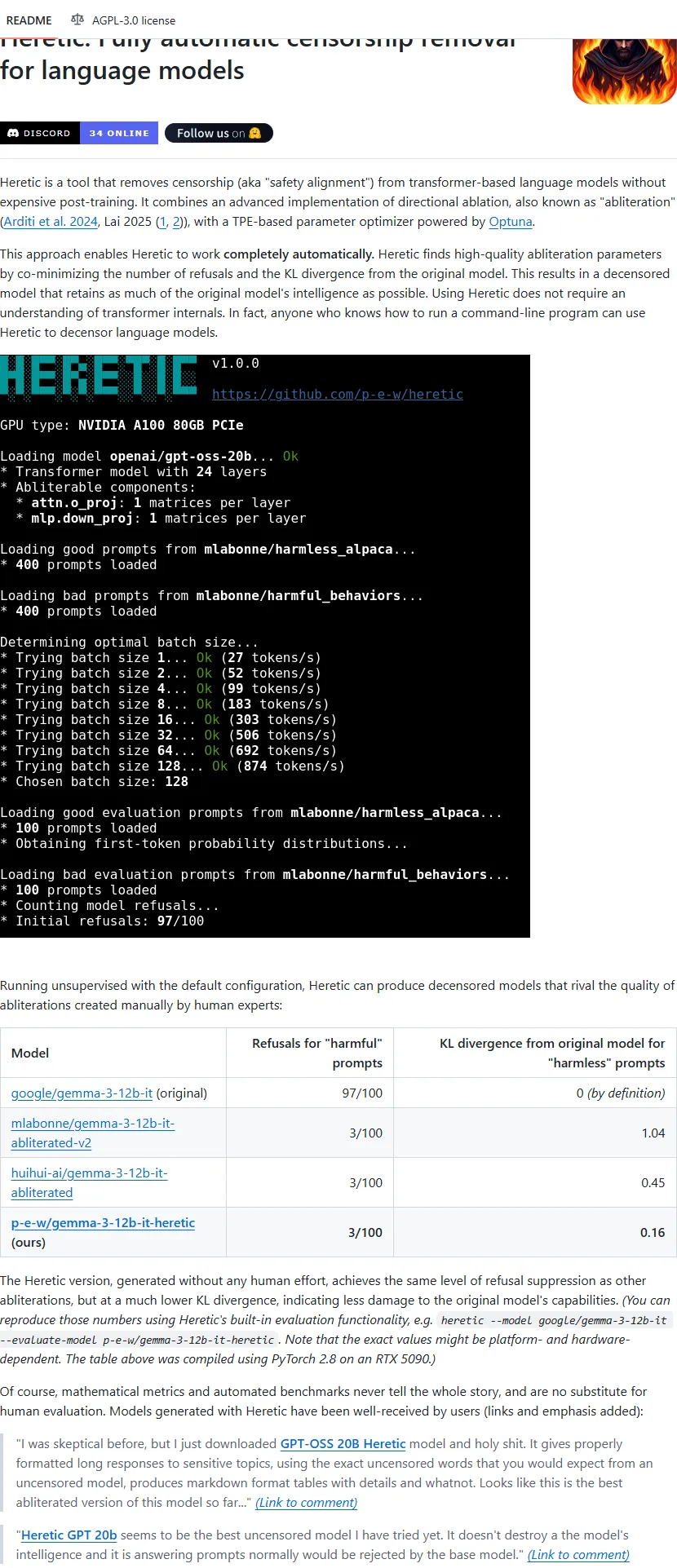Viewport: 677px width, 1568px height.
Task: Open the AGPL-3.0 license tab
Action: point(123,20)
